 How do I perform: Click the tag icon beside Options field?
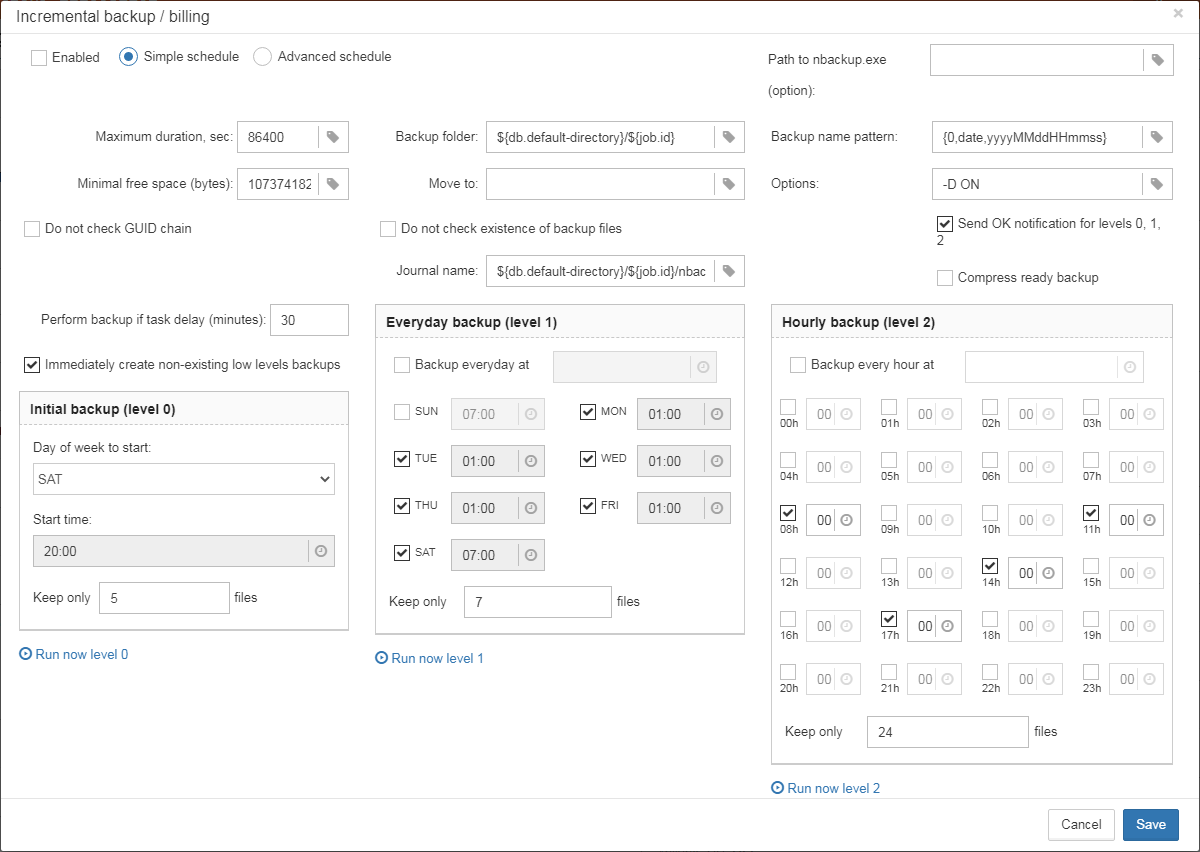pos(1157,184)
